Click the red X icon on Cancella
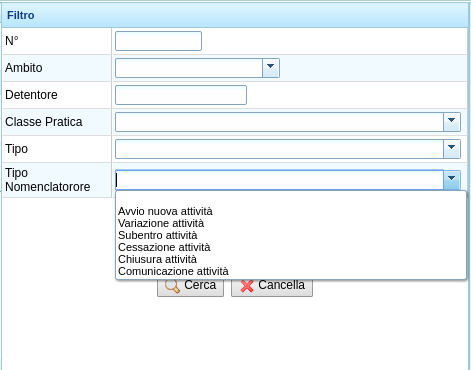Image resolution: width=471 pixels, height=370 pixels. [247, 286]
